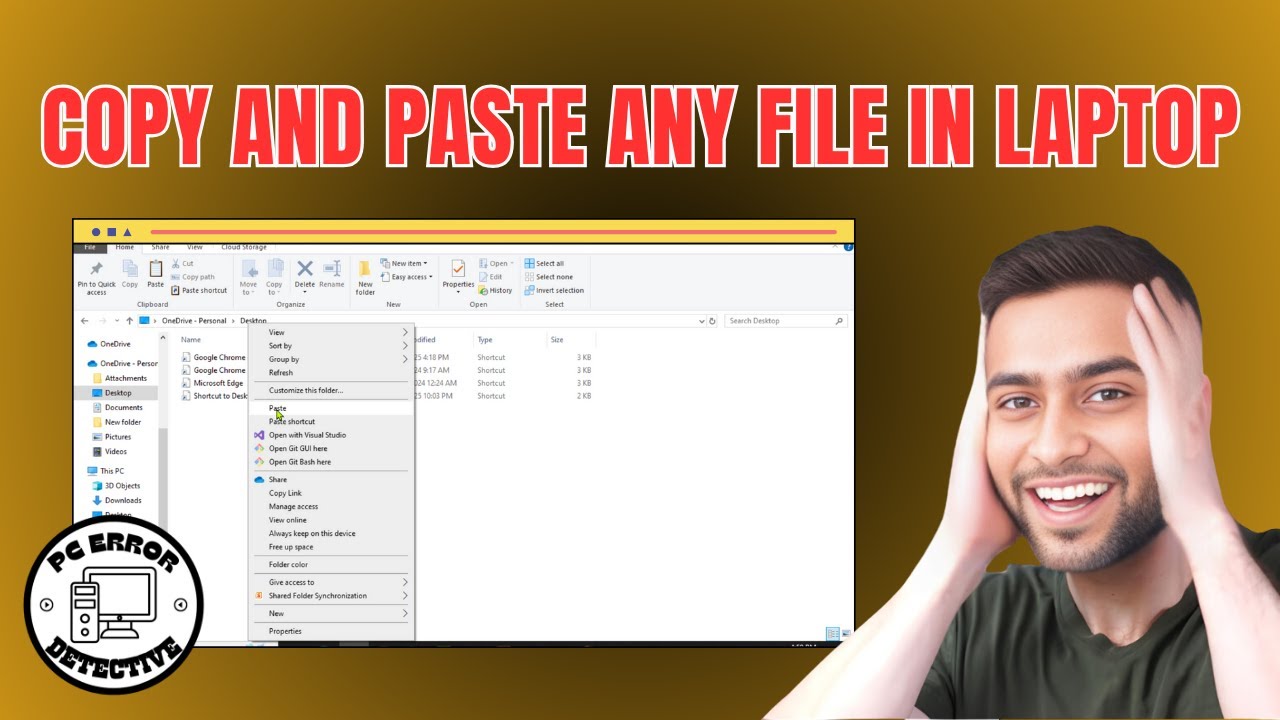Select Downloads under This PC
This screenshot has width=1280, height=720.
pos(117,500)
